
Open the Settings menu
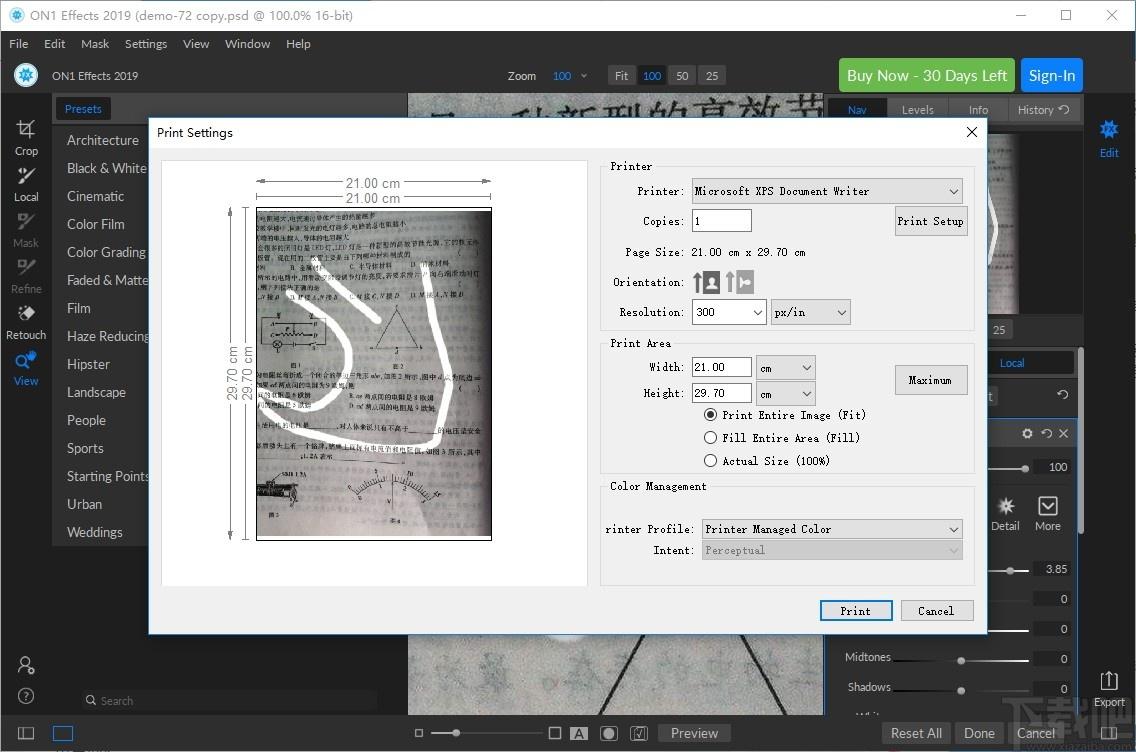[146, 43]
